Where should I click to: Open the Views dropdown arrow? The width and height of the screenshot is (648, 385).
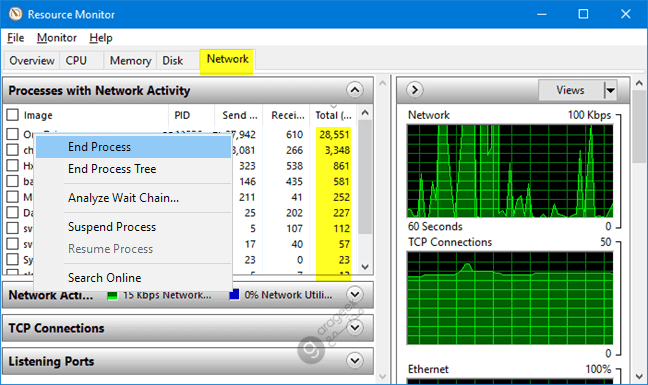(x=610, y=90)
